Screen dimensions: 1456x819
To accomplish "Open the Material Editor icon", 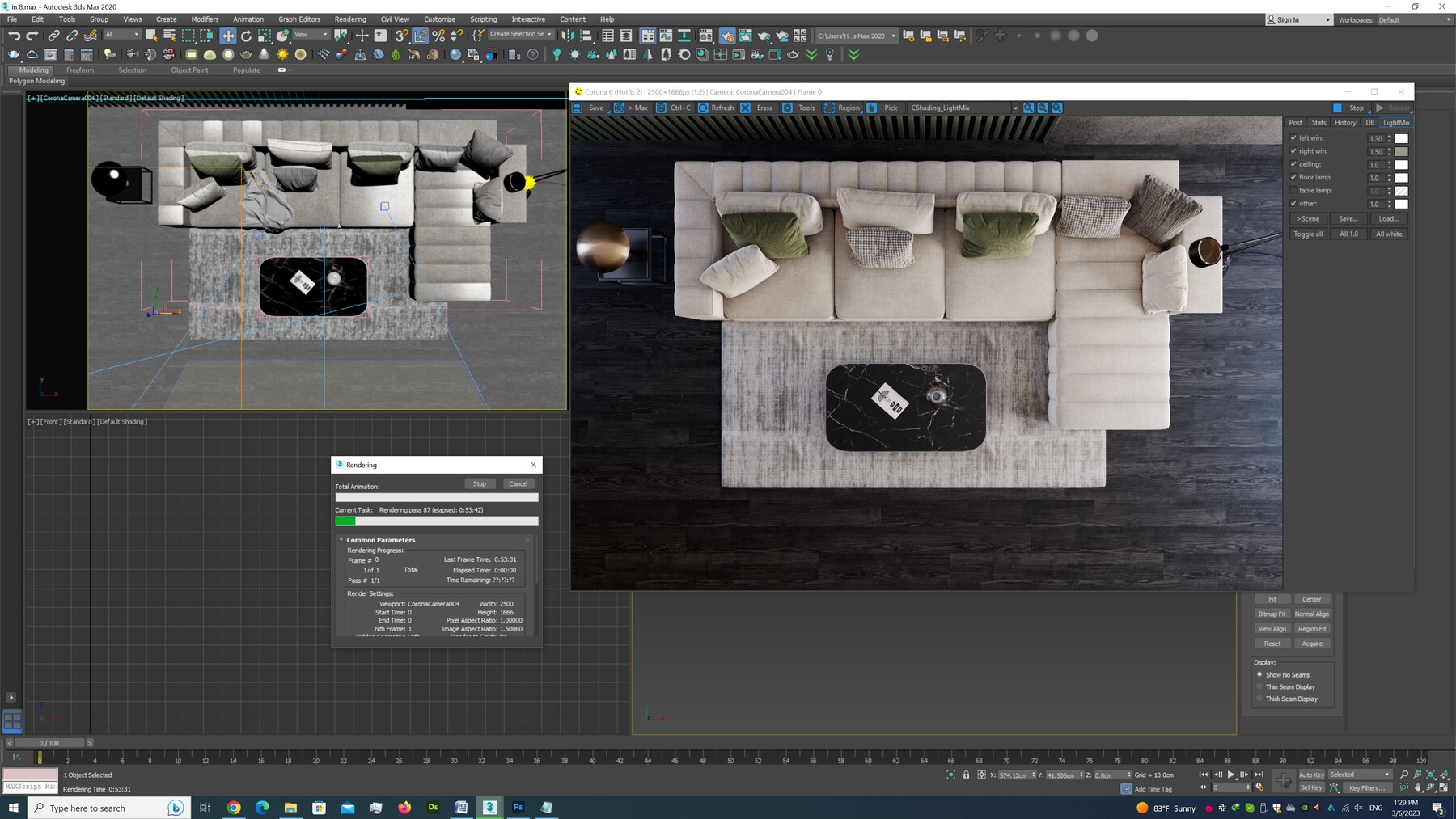I will click(705, 36).
